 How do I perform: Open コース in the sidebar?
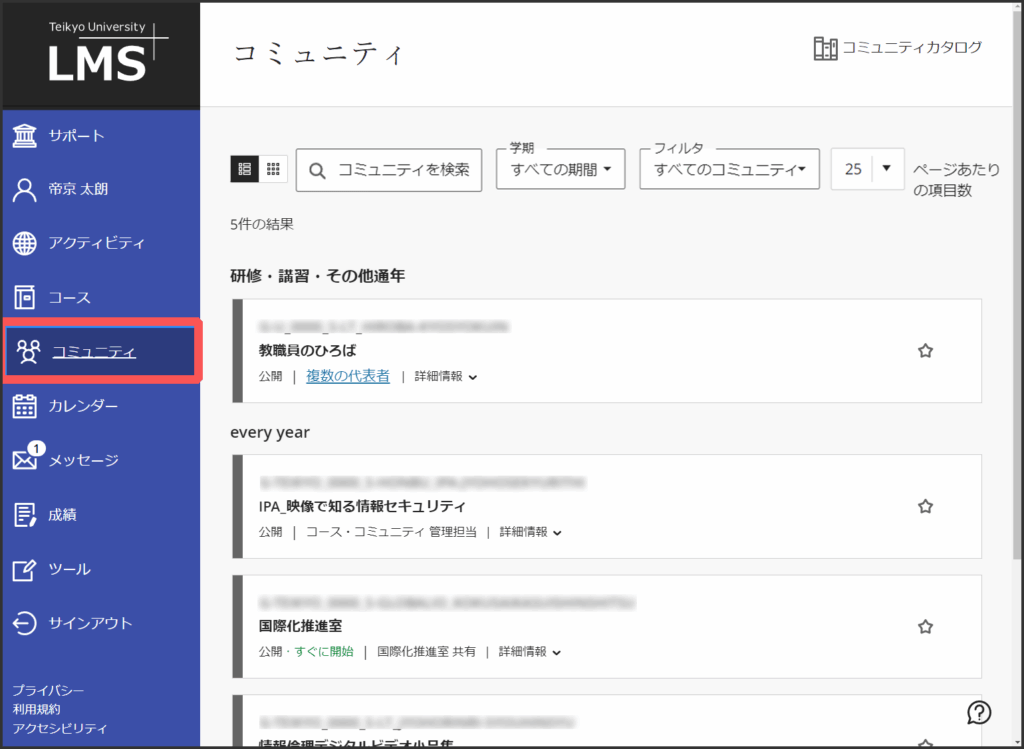pos(101,297)
